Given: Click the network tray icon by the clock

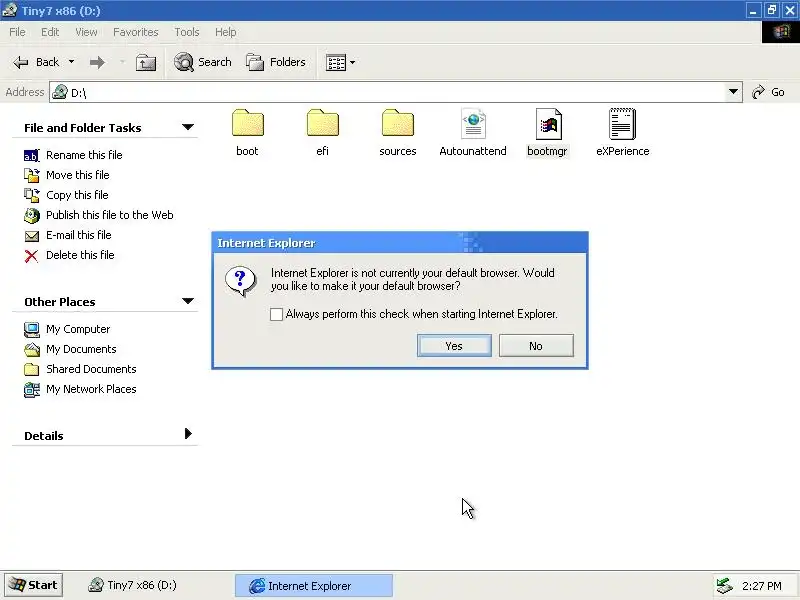Looking at the screenshot, I should tap(724, 586).
